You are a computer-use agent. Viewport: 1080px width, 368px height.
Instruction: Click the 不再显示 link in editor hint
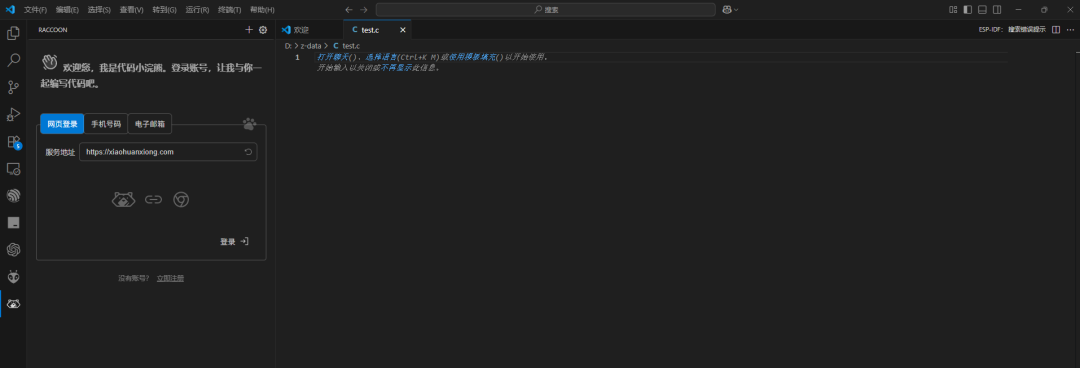(397, 68)
